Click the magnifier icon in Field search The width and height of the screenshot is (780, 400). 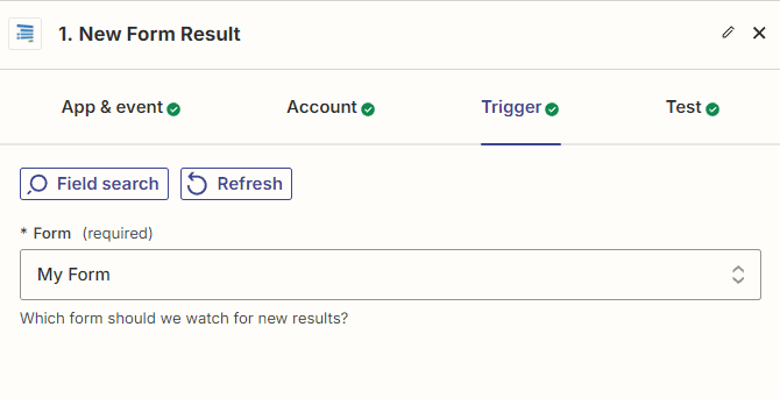click(x=38, y=184)
